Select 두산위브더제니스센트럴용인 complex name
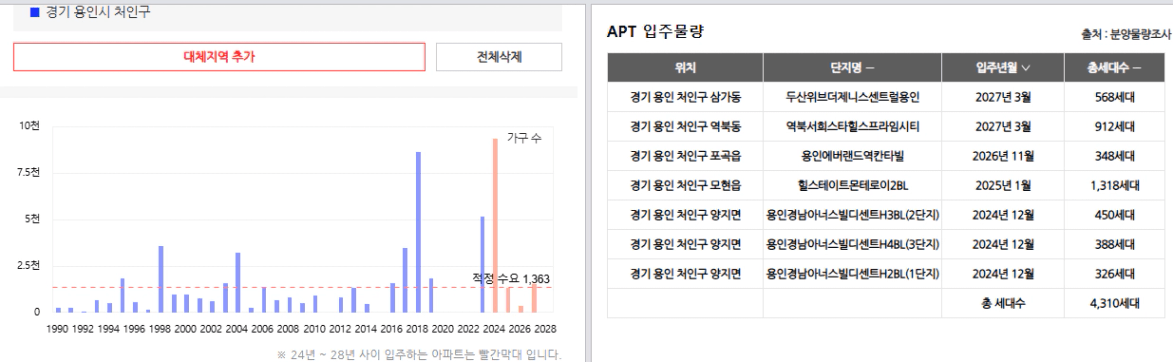Image resolution: width=1173 pixels, height=362 pixels. pos(852,97)
